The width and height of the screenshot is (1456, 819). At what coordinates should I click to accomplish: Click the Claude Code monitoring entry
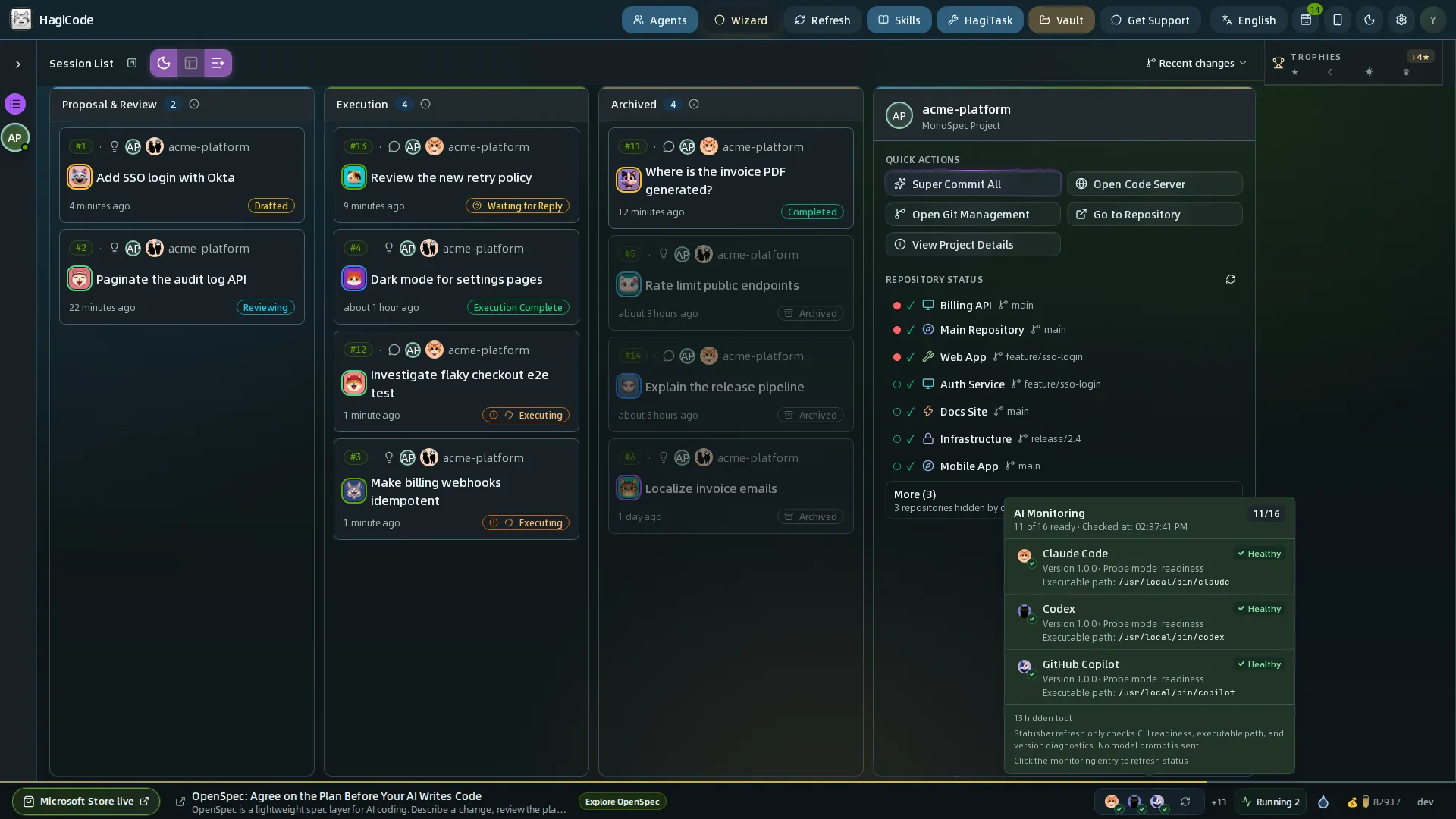point(1150,566)
